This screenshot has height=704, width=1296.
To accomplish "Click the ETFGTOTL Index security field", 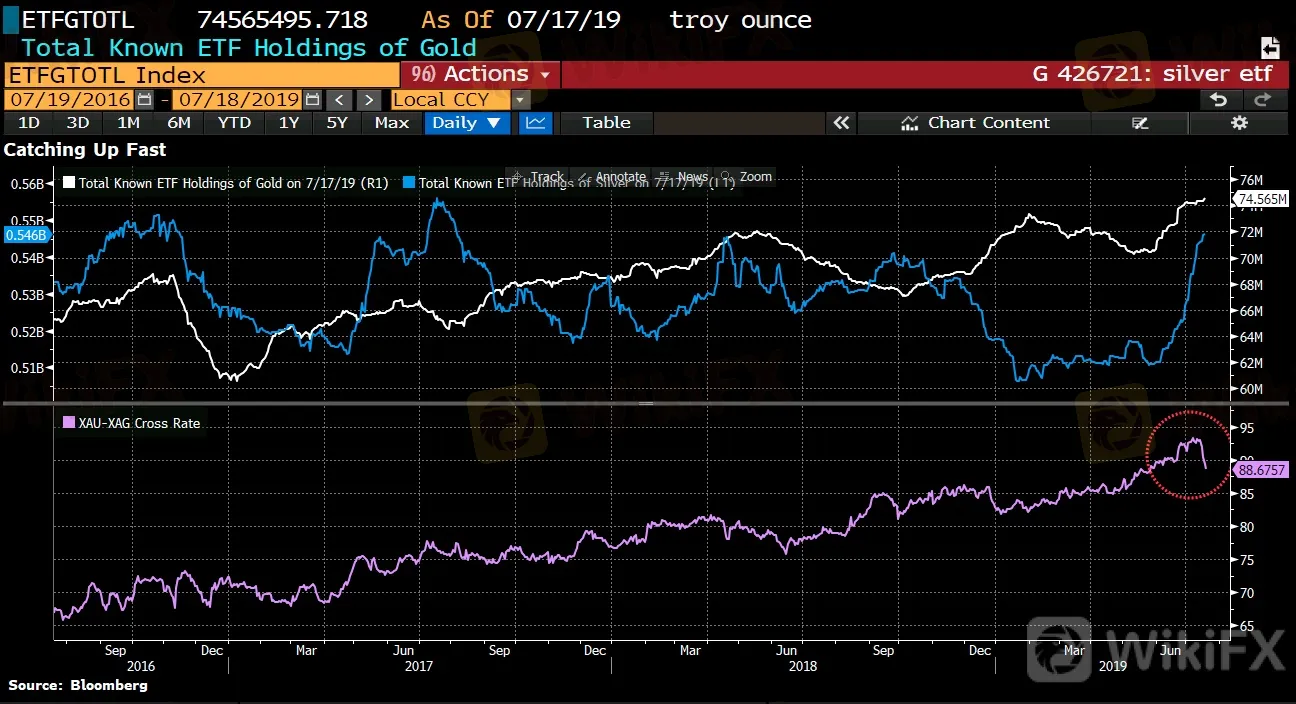I will (x=200, y=75).
